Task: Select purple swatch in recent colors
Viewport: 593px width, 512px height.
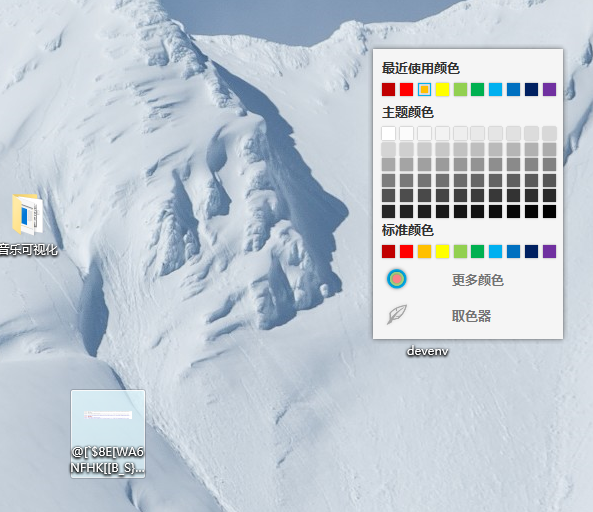Action: pos(550,90)
